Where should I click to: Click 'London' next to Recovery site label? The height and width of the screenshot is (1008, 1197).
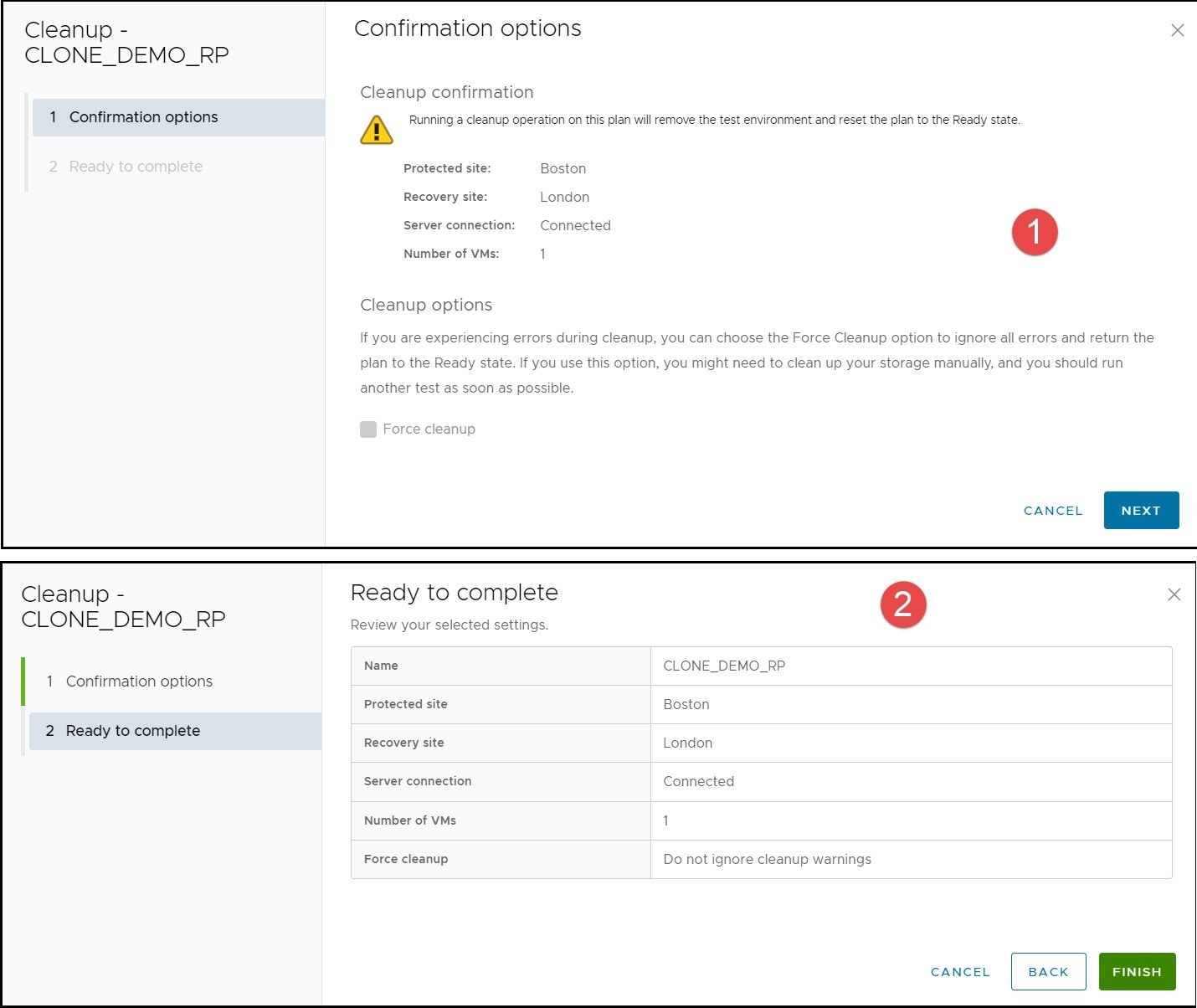tap(564, 197)
